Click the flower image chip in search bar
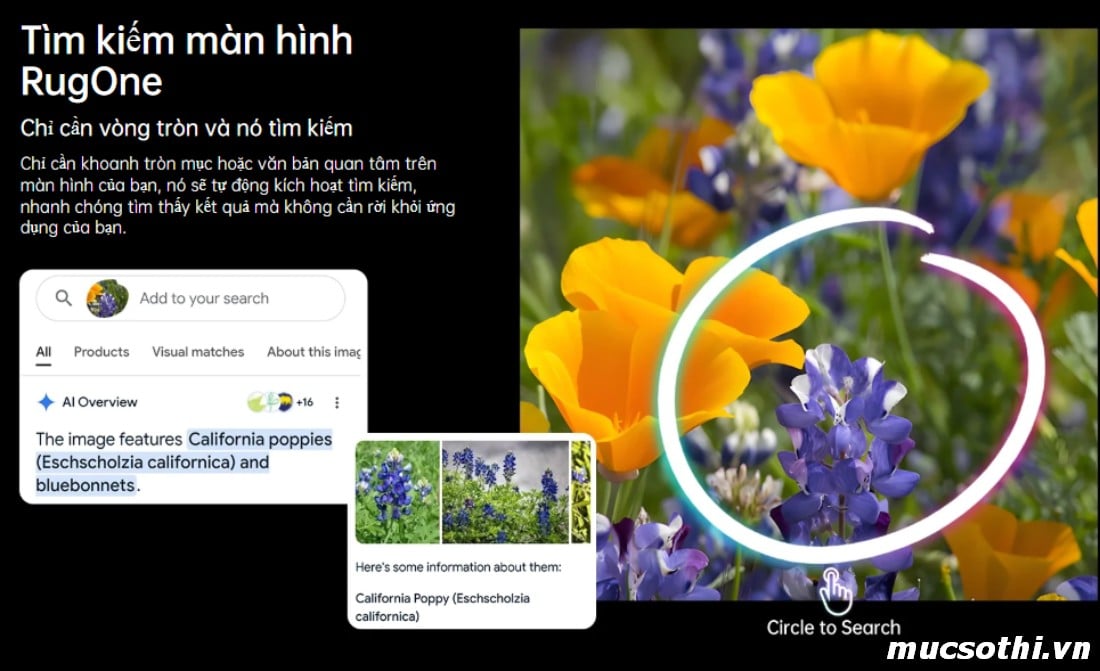The height and width of the screenshot is (671, 1100). point(107,298)
